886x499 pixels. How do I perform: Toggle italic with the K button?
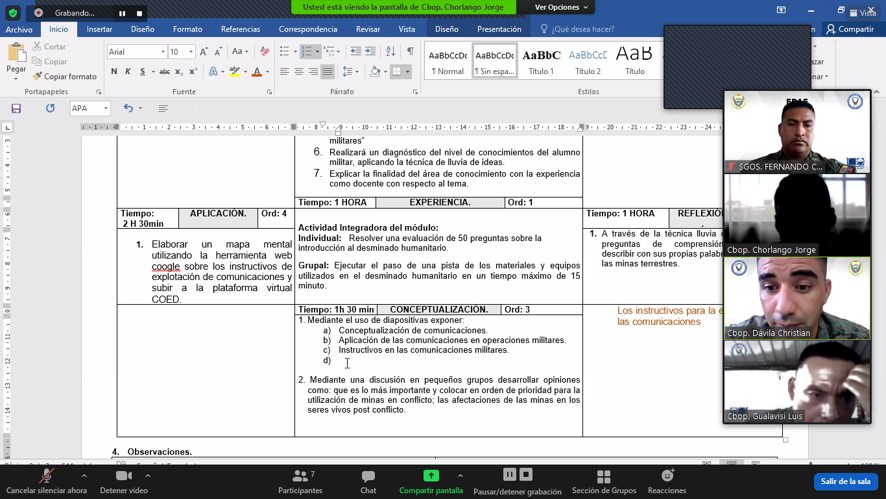[x=128, y=71]
